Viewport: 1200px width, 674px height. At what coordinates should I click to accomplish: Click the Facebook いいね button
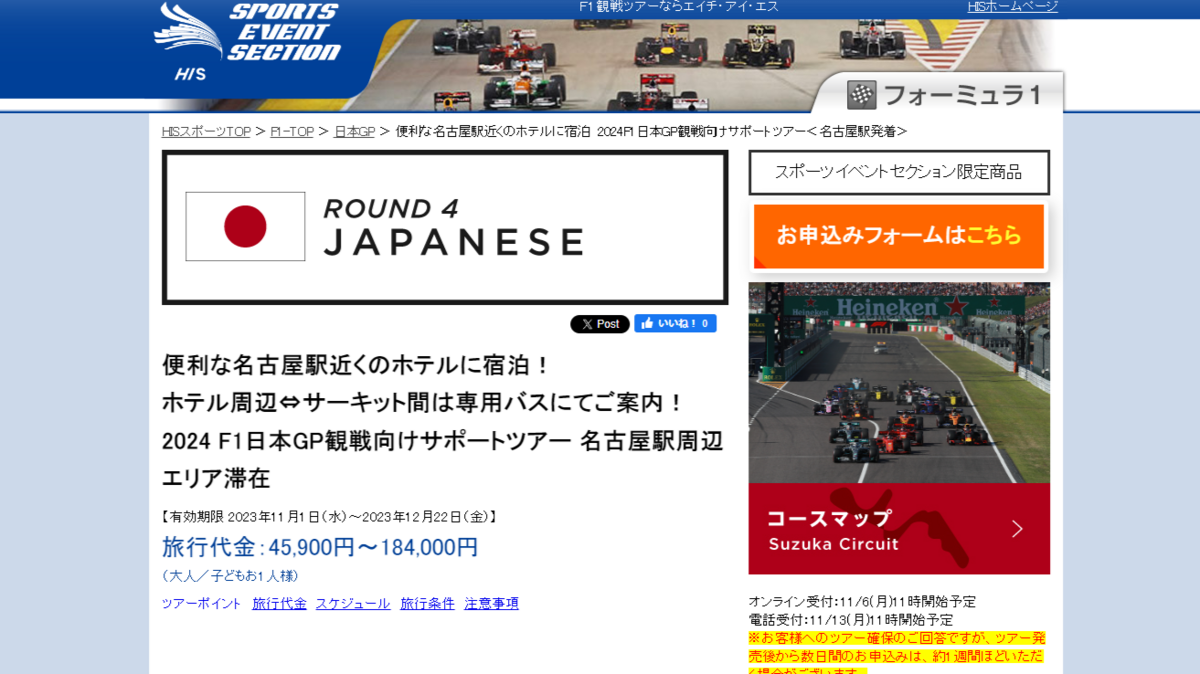pyautogui.click(x=675, y=324)
